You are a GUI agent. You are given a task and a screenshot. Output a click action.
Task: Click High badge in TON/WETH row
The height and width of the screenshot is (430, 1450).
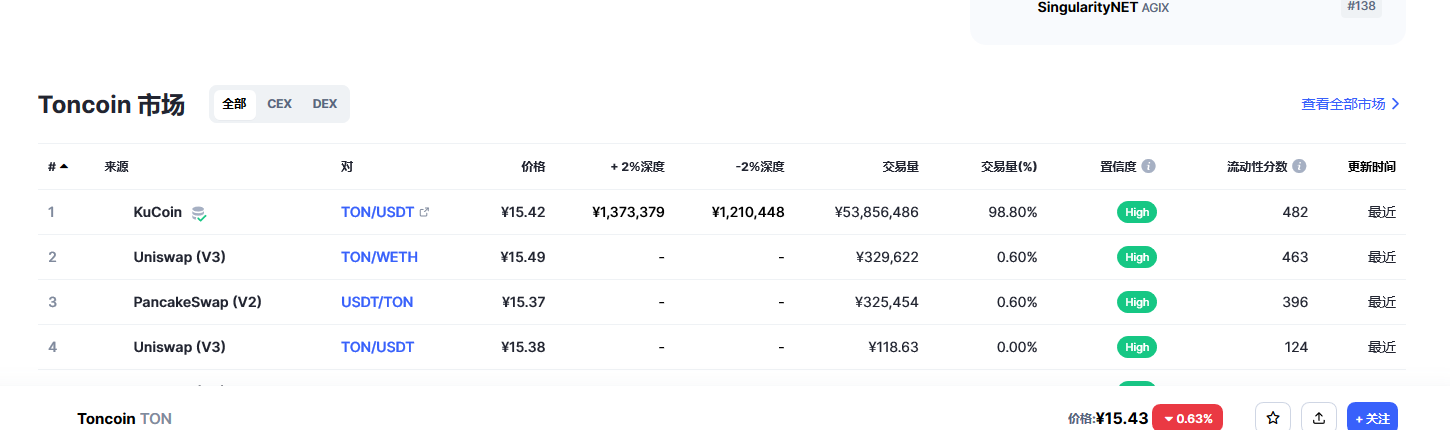point(1137,257)
